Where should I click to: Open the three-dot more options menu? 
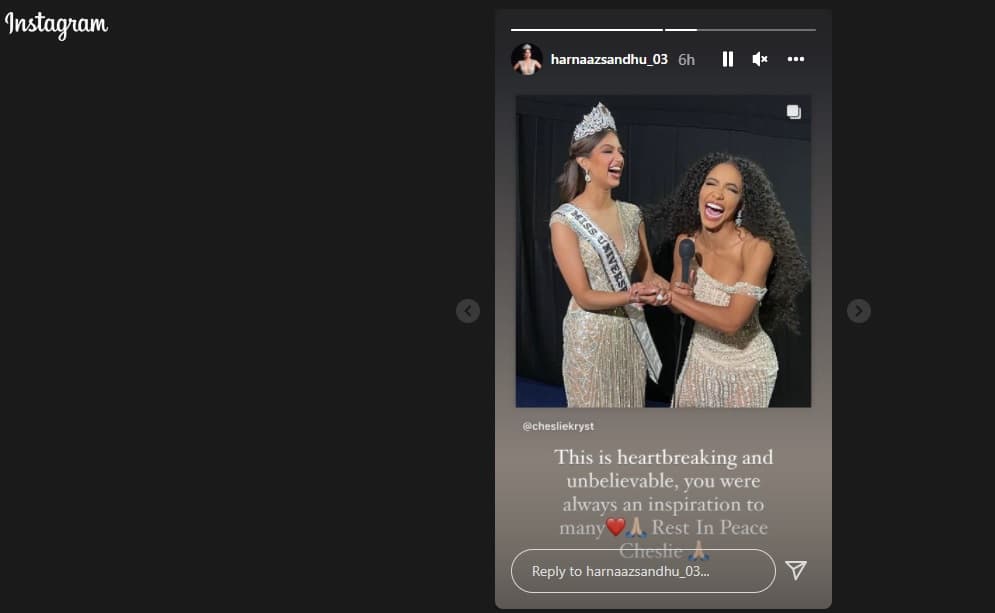pos(796,59)
